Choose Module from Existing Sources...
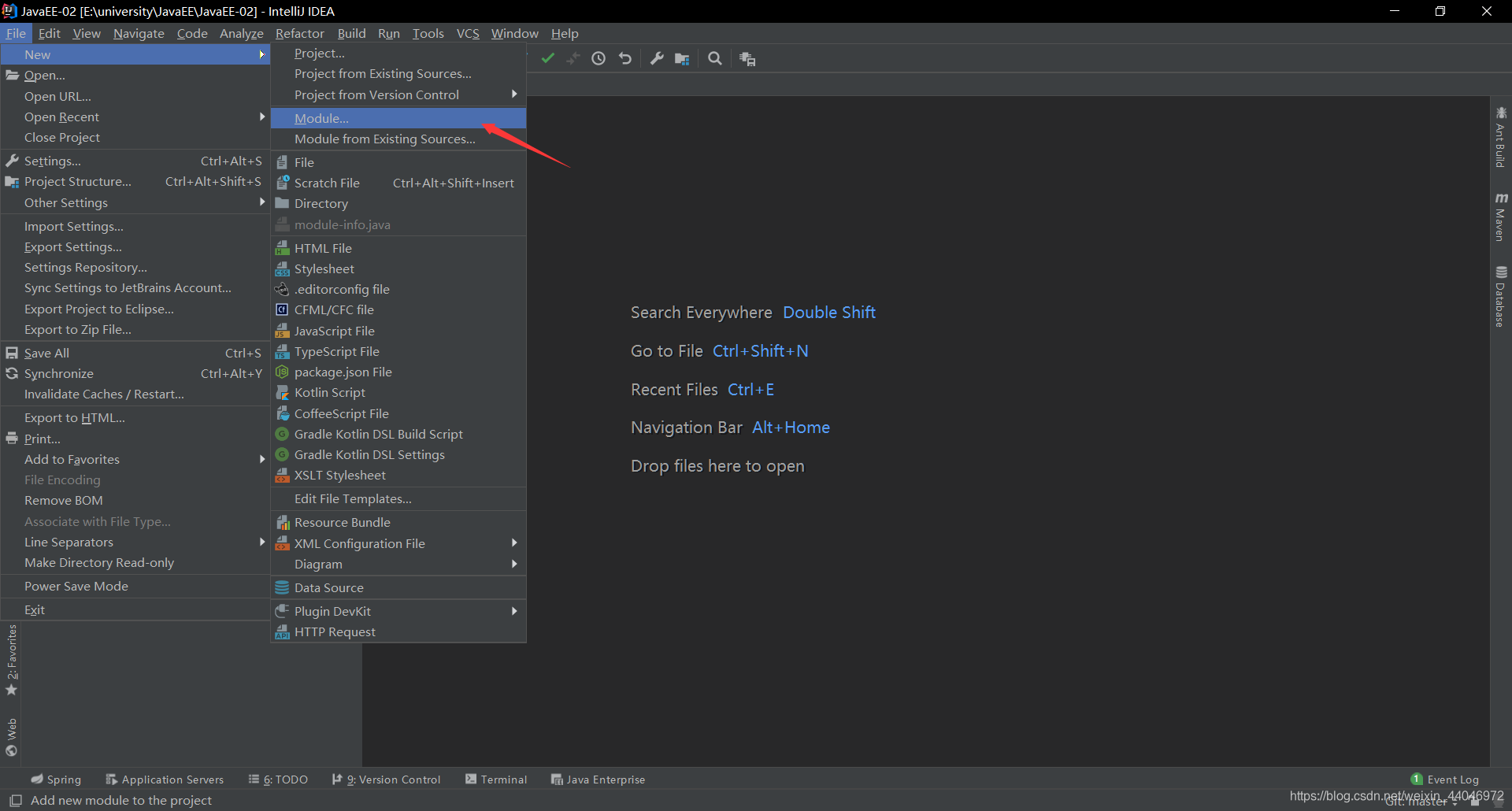Viewport: 1512px width, 811px height. (x=398, y=139)
